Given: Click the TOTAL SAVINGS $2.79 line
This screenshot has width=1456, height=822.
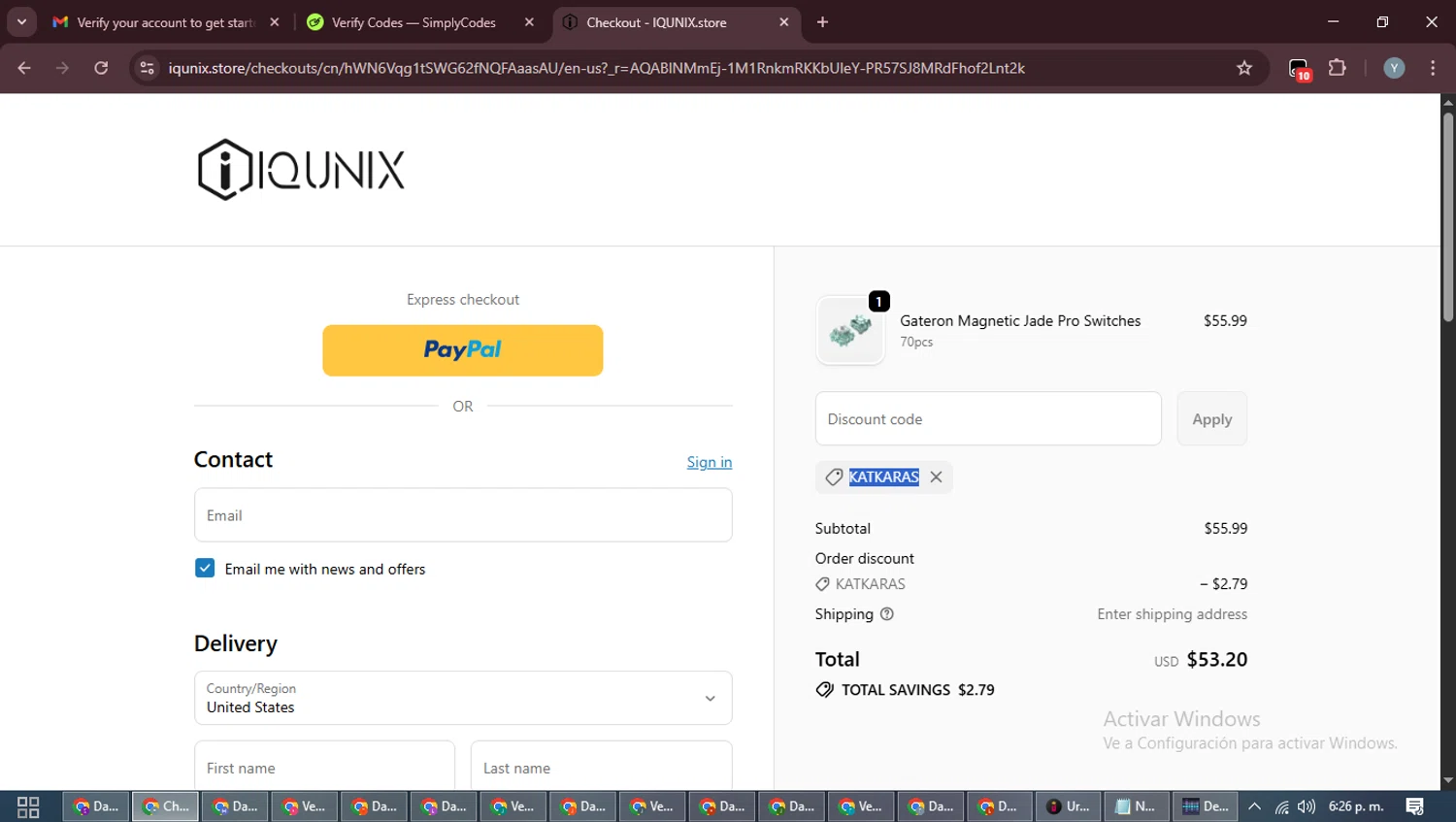Looking at the screenshot, I should pos(906,690).
